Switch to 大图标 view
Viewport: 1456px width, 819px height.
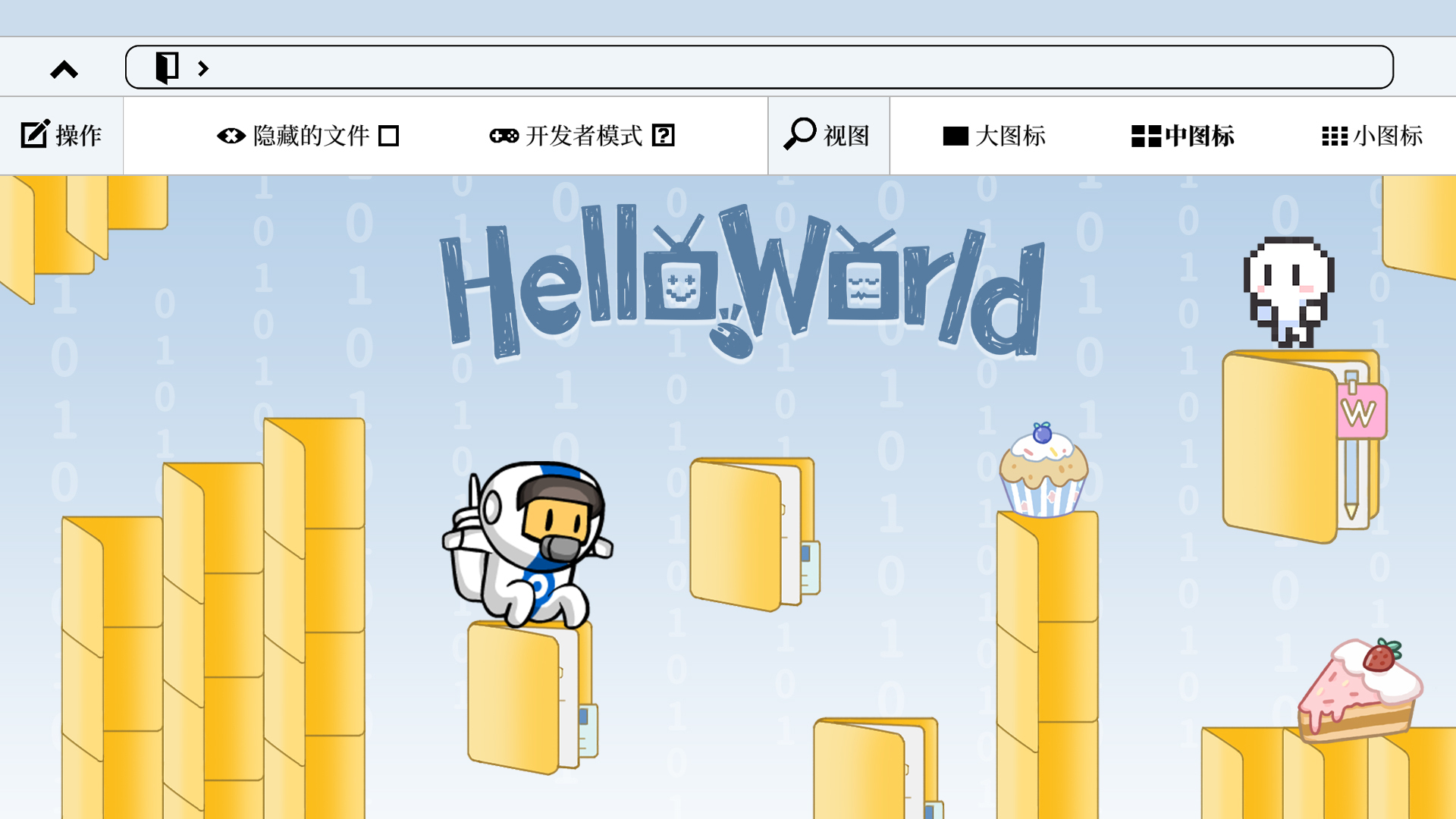(x=994, y=136)
